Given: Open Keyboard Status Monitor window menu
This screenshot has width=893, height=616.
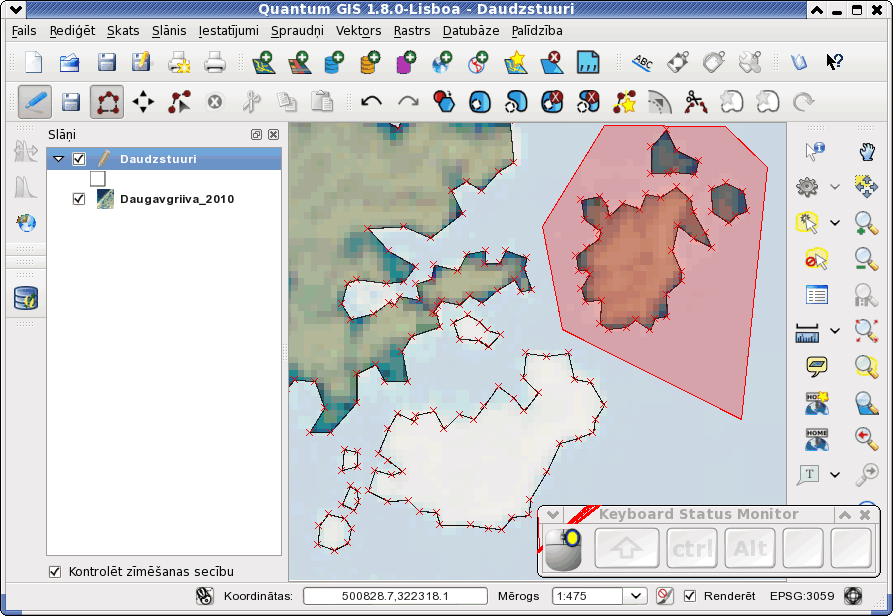Looking at the screenshot, I should coord(552,514).
